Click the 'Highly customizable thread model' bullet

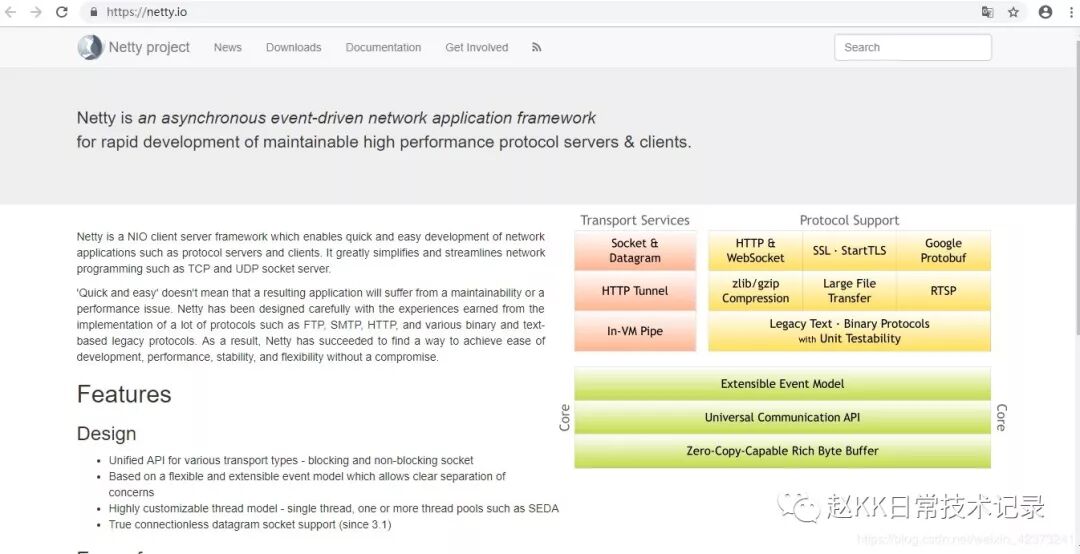[333, 509]
